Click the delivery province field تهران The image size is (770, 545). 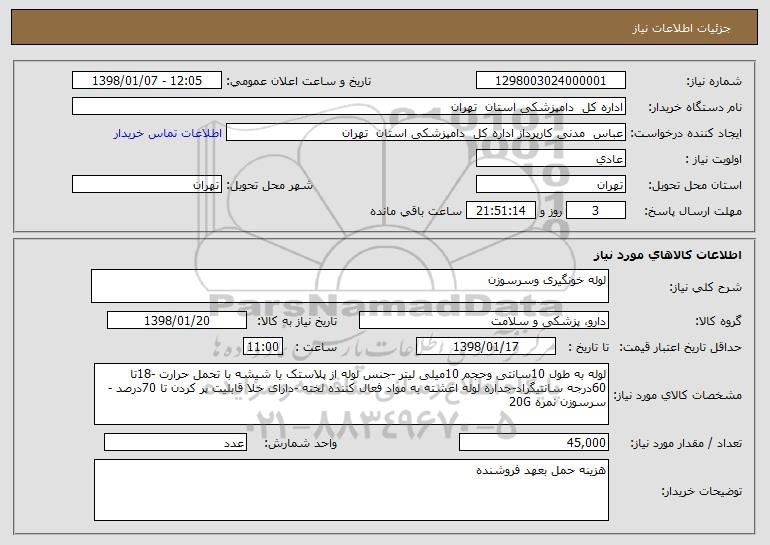550,185
